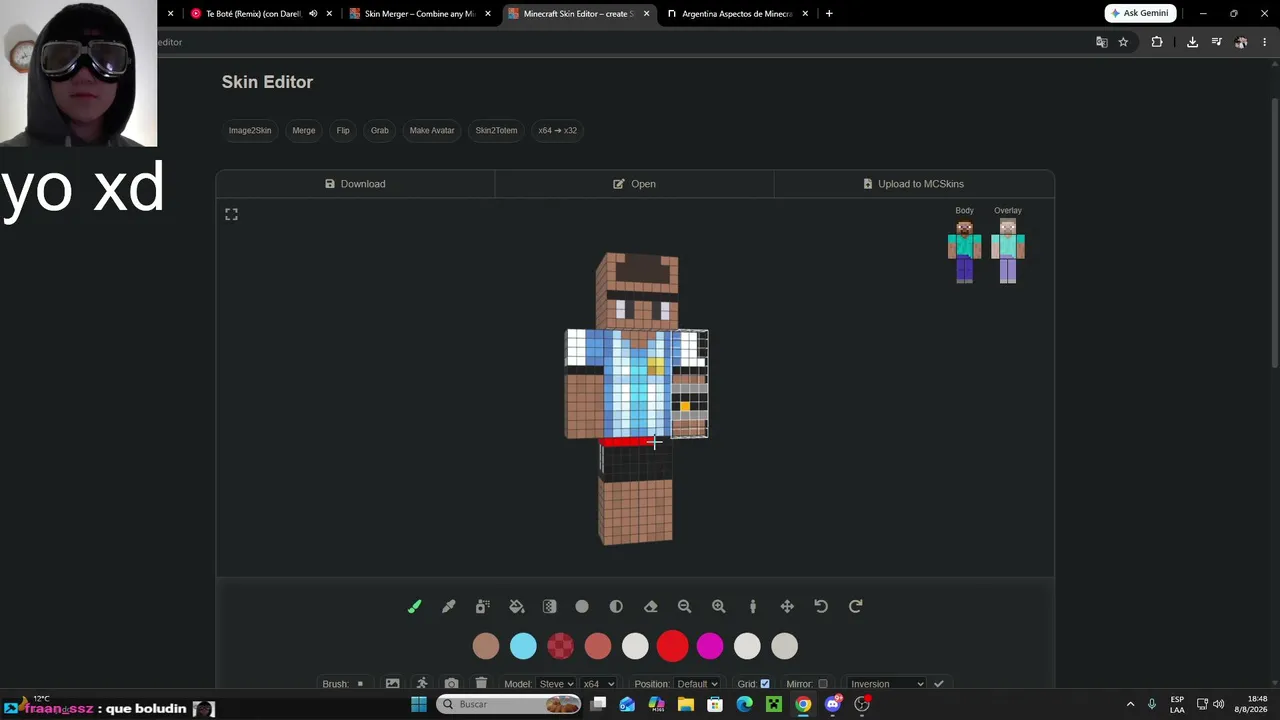Confirm with the checkmark beside Inversion
The width and height of the screenshot is (1280, 720).
[938, 684]
